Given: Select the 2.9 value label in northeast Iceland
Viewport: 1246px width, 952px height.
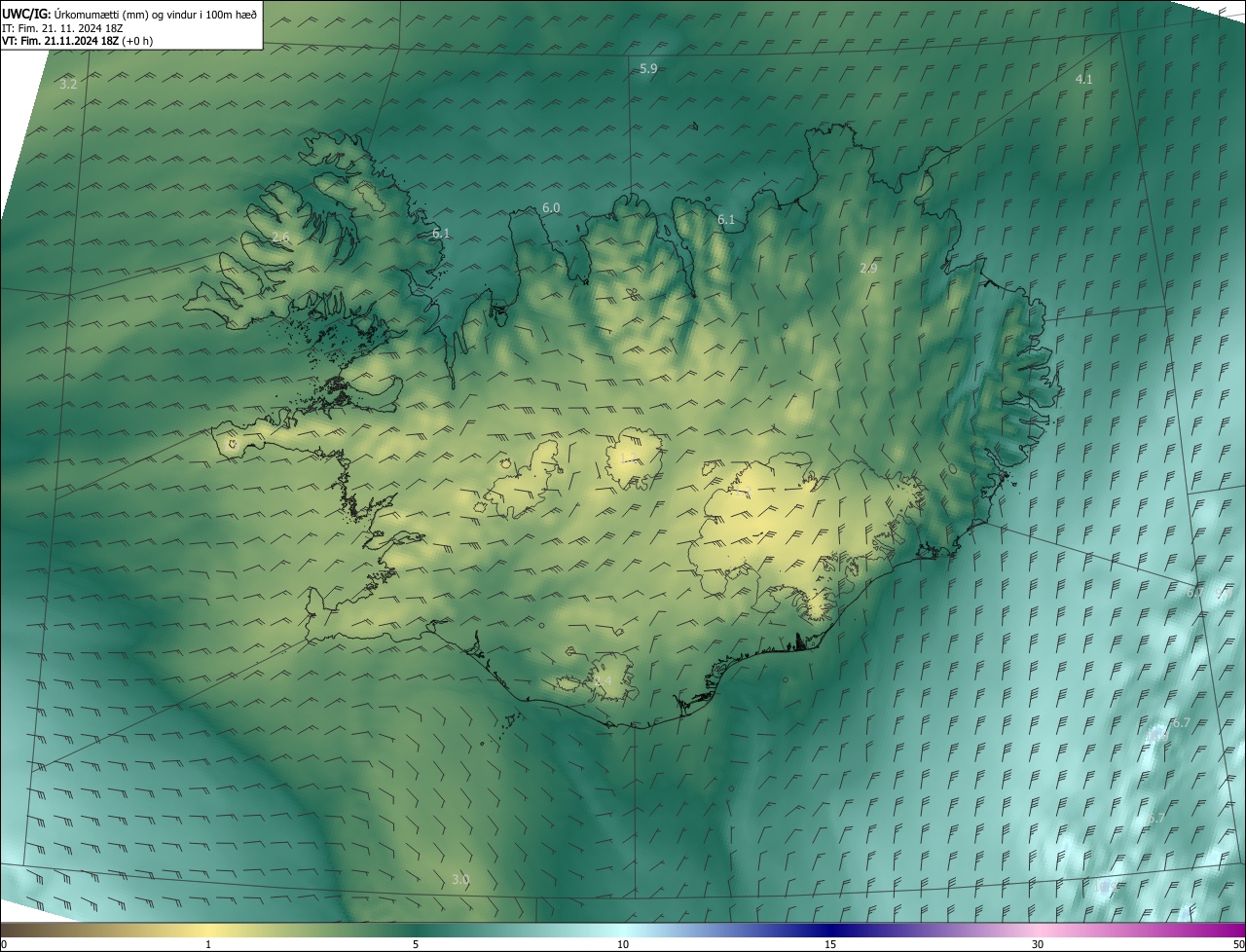Looking at the screenshot, I should pyautogui.click(x=868, y=268).
